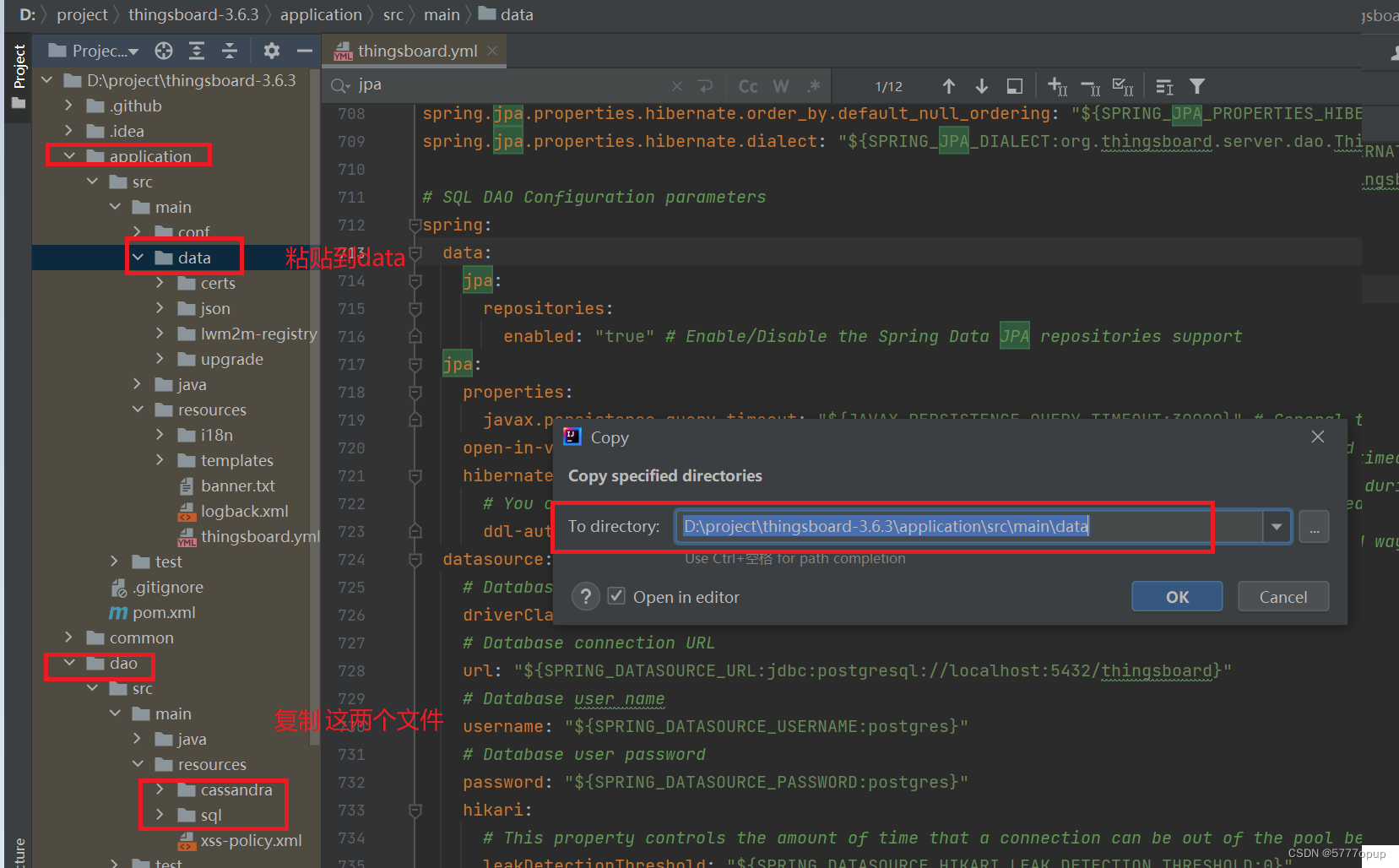Click application breadcrumb item
1399x868 pixels.
coord(321,14)
